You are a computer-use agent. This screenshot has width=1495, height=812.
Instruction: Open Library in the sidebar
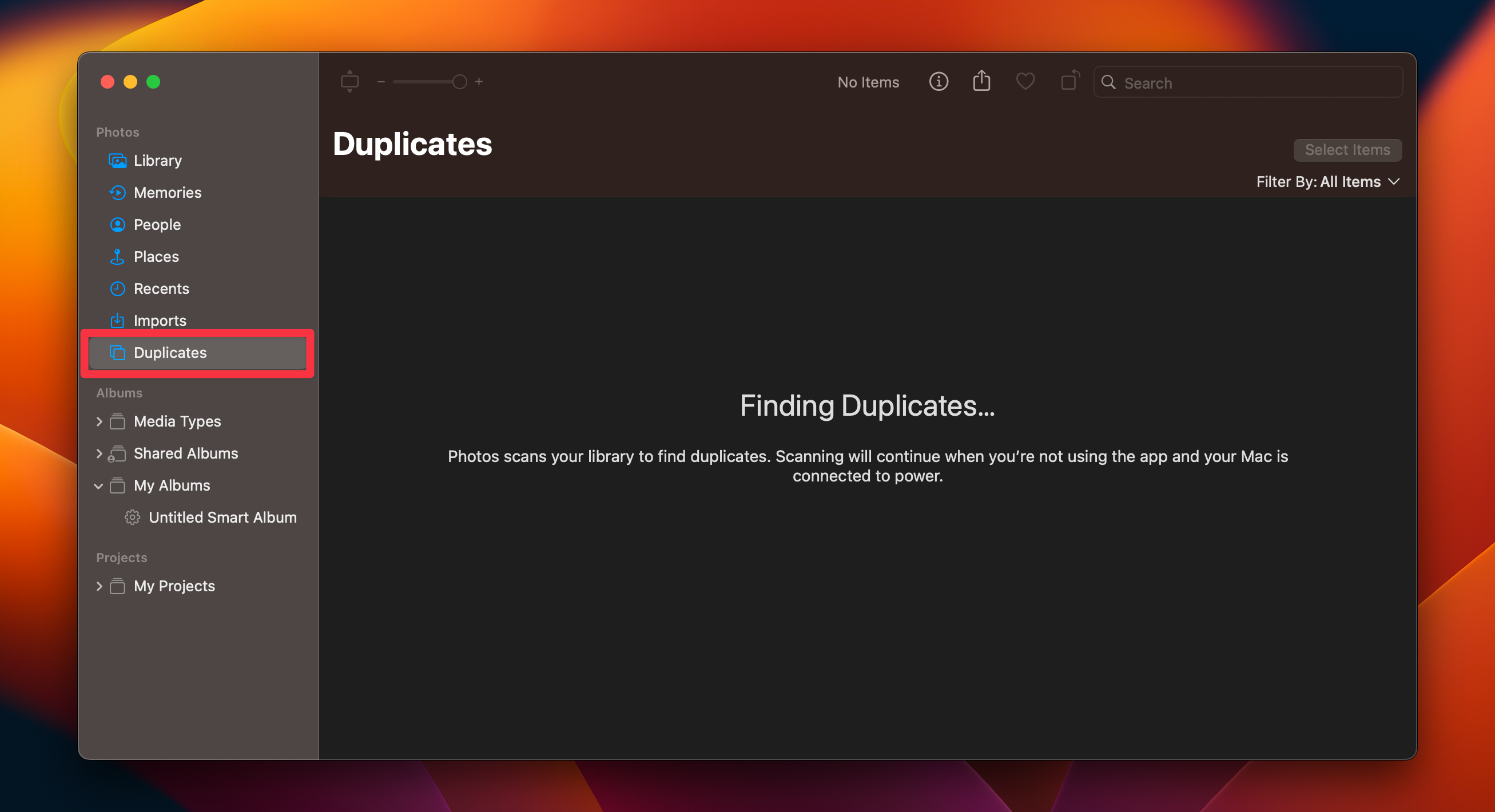[157, 160]
